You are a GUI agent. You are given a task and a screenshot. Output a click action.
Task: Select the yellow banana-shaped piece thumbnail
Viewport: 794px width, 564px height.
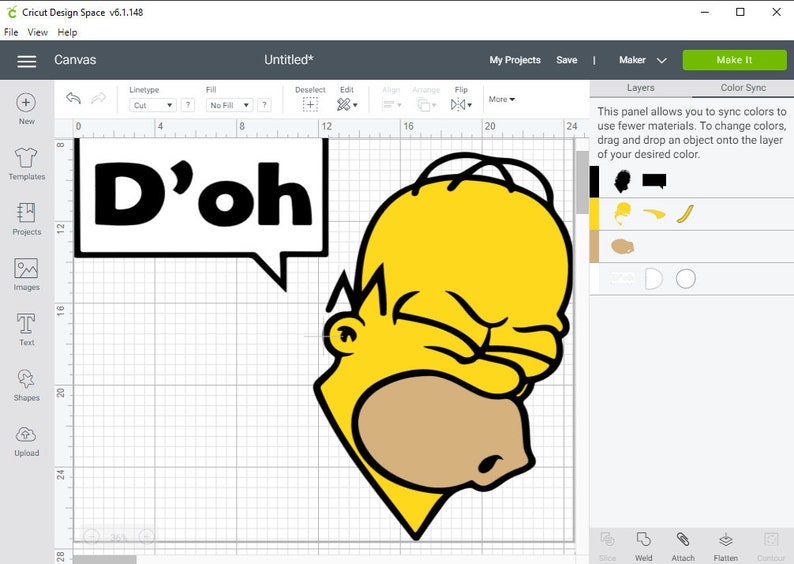point(685,214)
